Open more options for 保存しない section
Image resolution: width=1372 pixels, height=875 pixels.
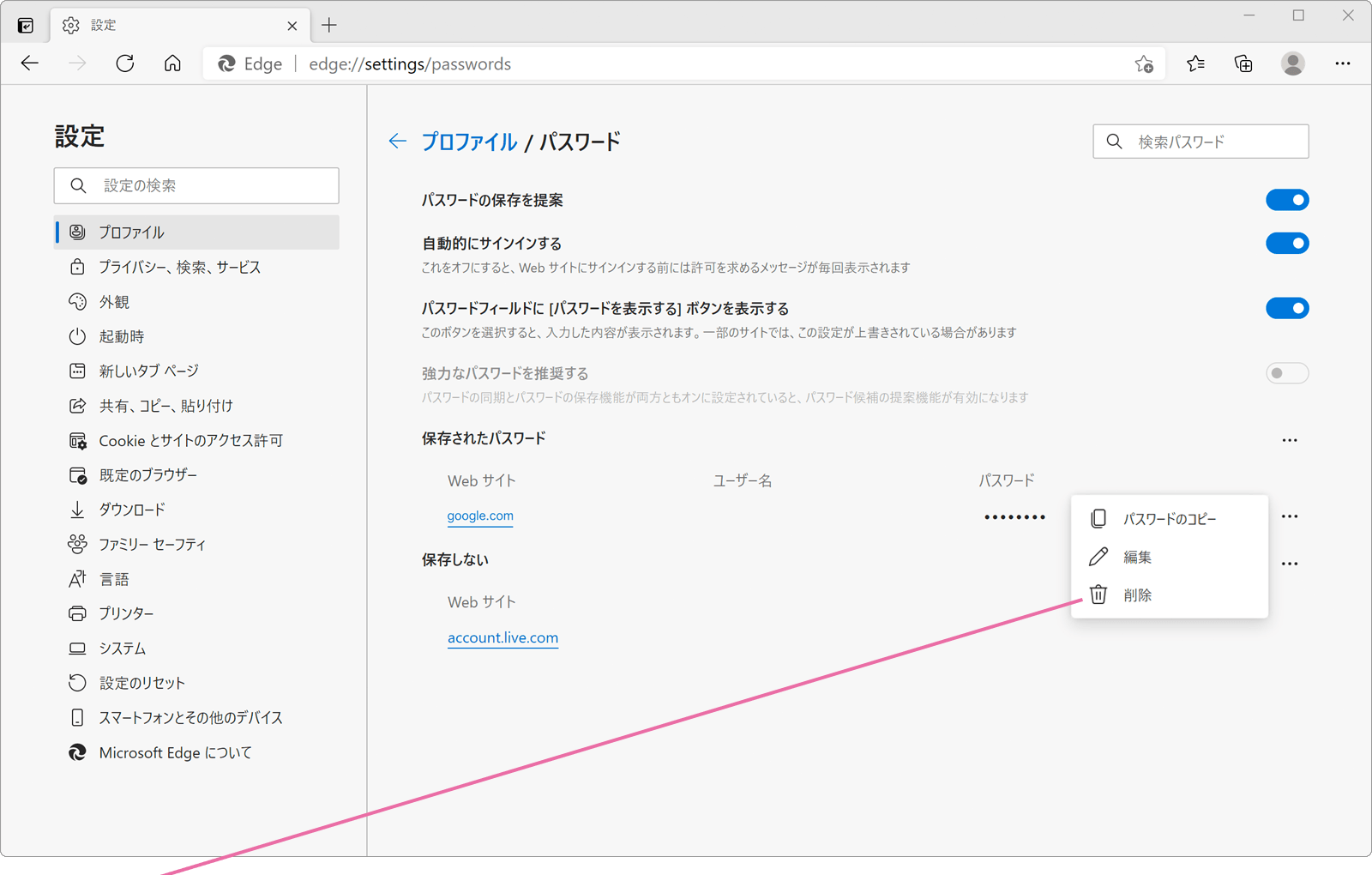[1290, 564]
